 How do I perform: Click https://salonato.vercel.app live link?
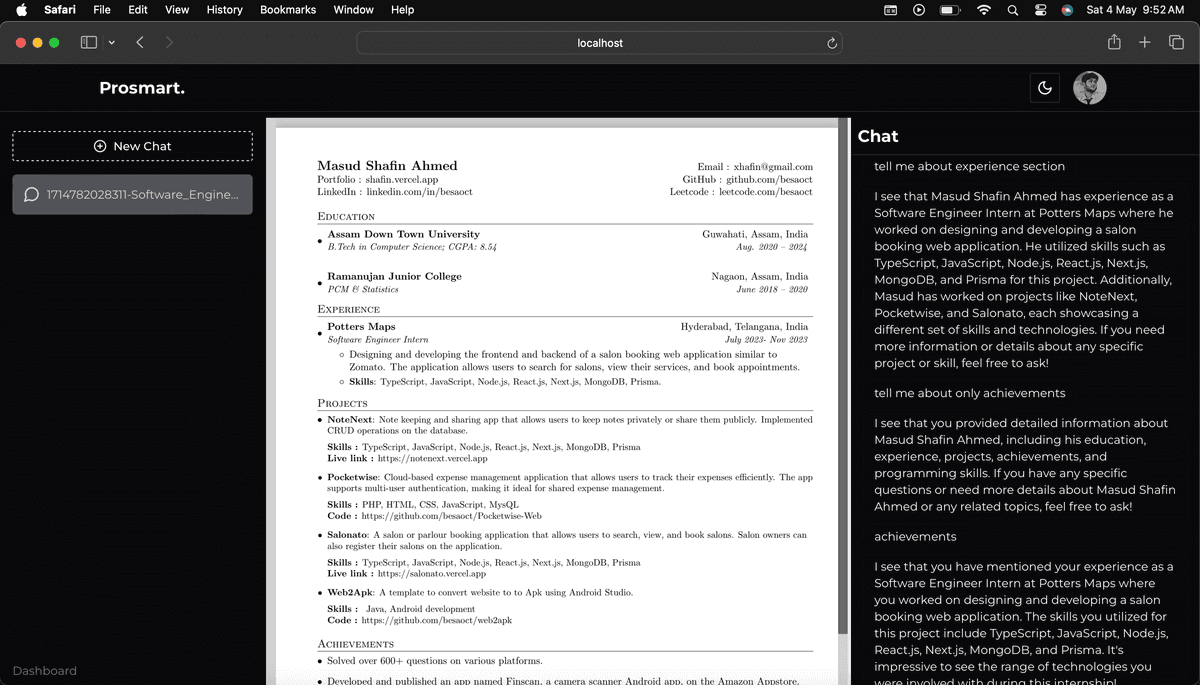431,574
